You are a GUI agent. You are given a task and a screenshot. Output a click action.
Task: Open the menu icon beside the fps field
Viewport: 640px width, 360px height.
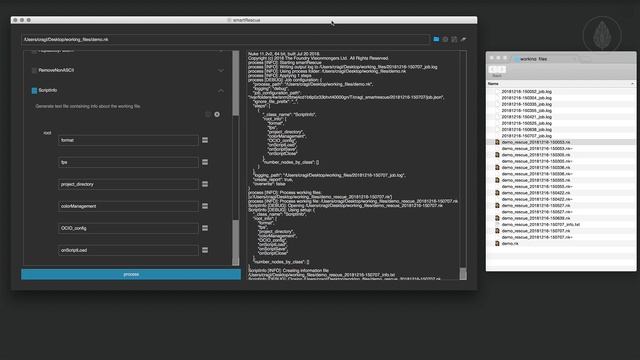coord(205,162)
